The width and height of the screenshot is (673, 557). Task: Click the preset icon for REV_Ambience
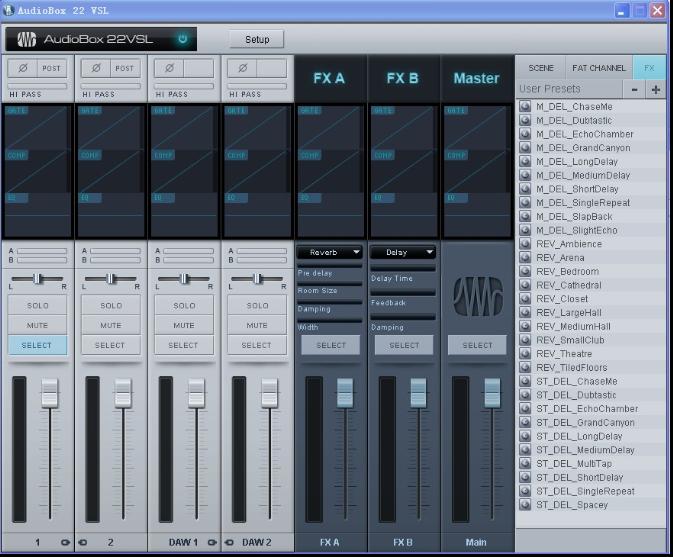(525, 244)
